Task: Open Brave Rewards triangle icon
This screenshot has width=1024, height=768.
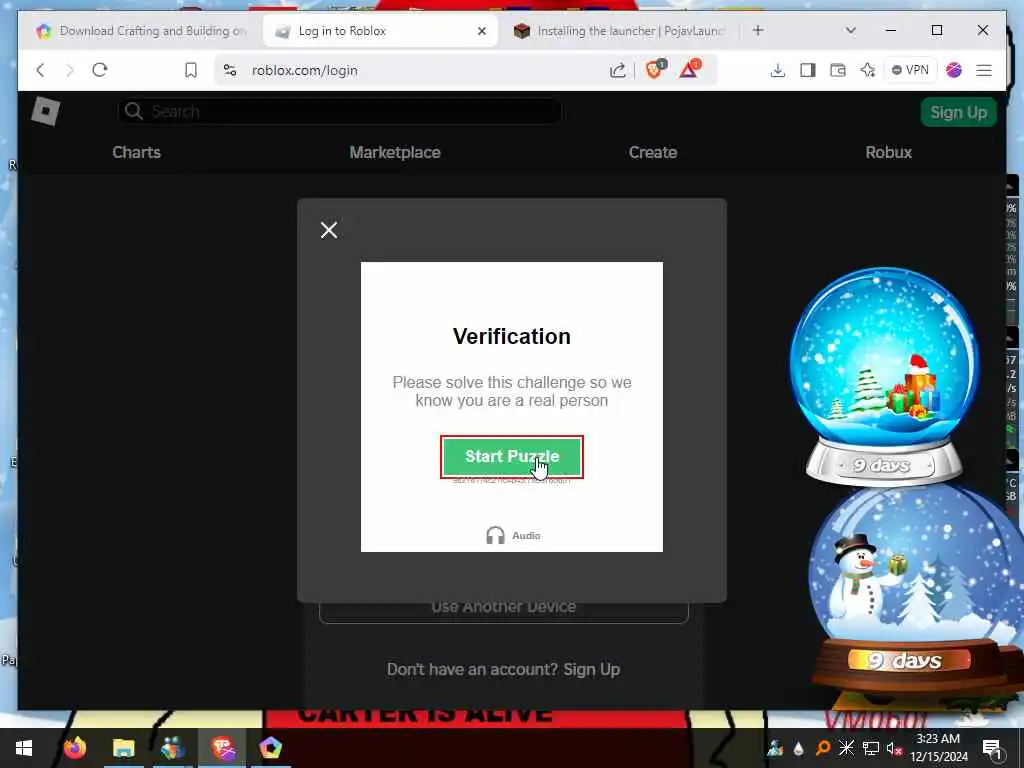Action: click(x=690, y=69)
